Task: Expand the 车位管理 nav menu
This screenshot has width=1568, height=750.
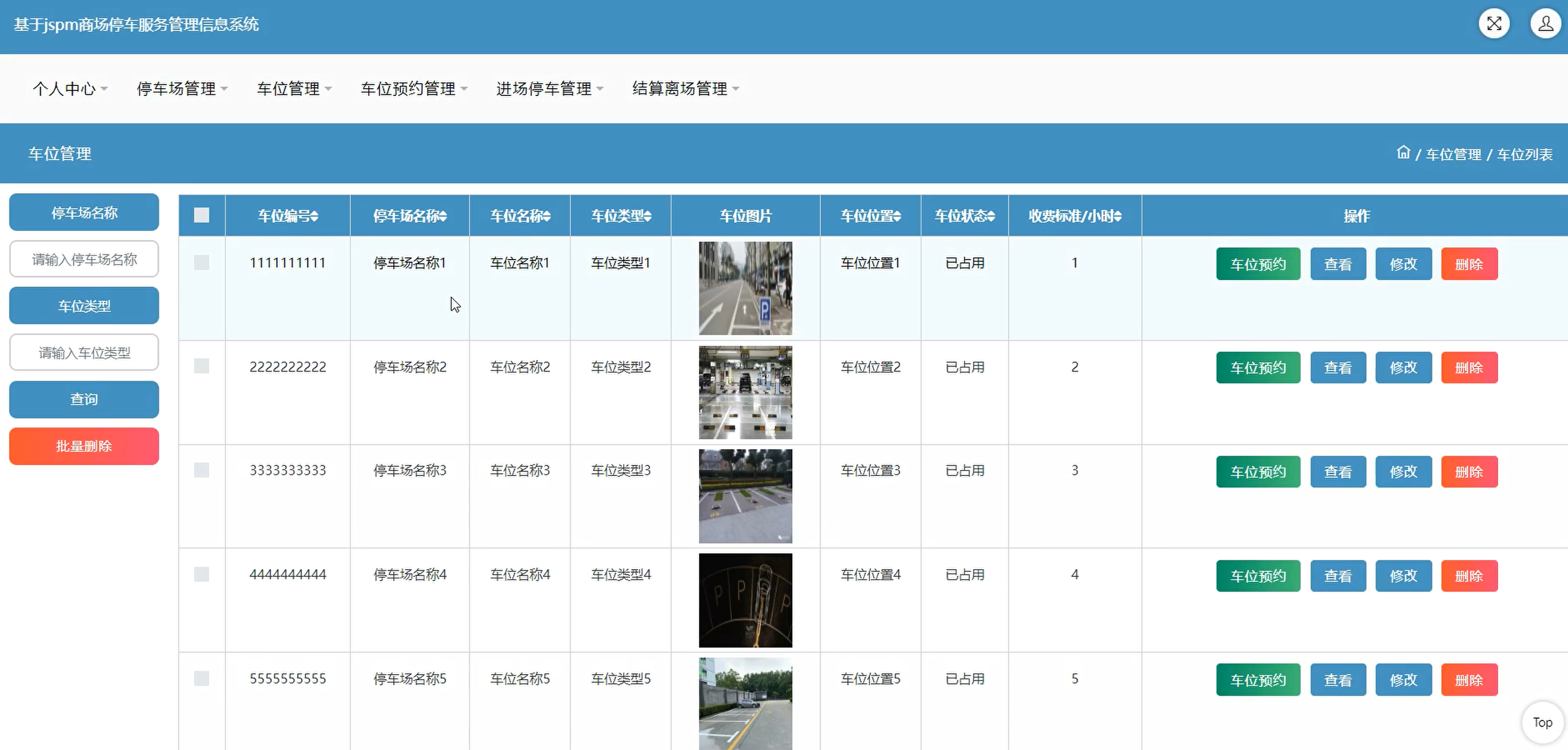Action: point(294,89)
